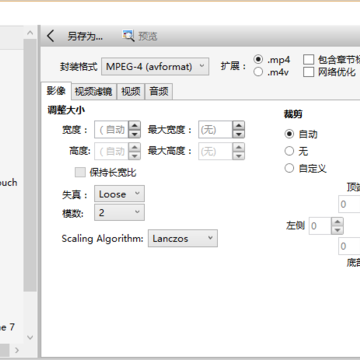The width and height of the screenshot is (360, 360).
Task: Switch to the 视频 tab
Action: click(x=131, y=91)
